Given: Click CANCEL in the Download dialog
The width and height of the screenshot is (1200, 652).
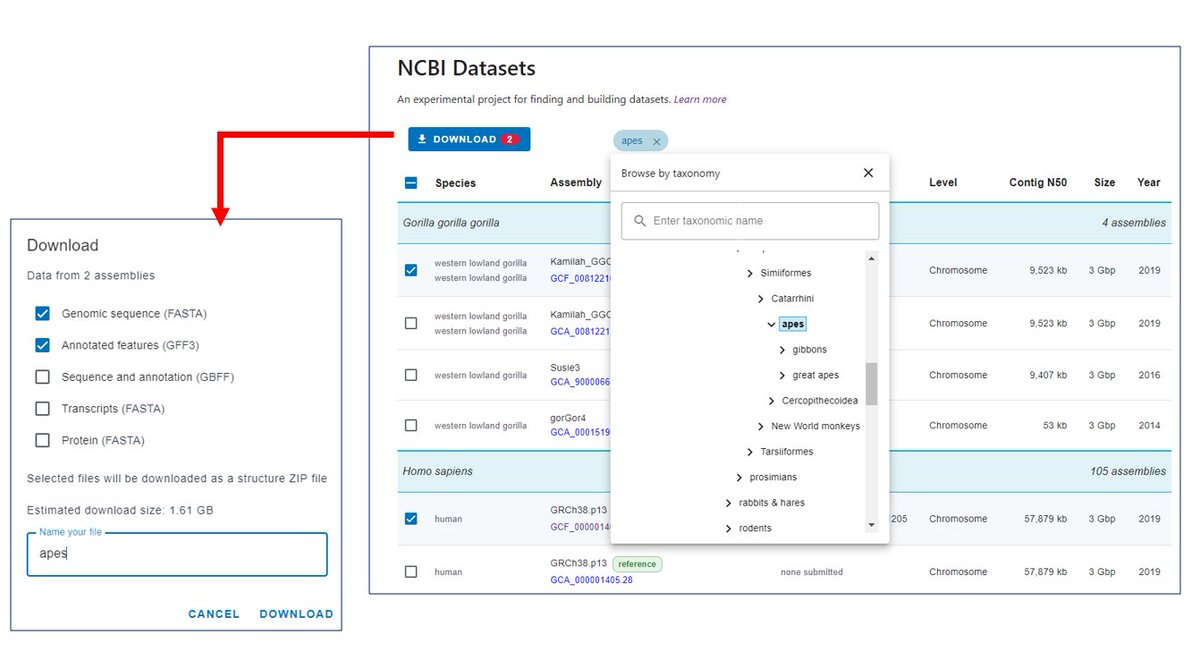Looking at the screenshot, I should (214, 614).
